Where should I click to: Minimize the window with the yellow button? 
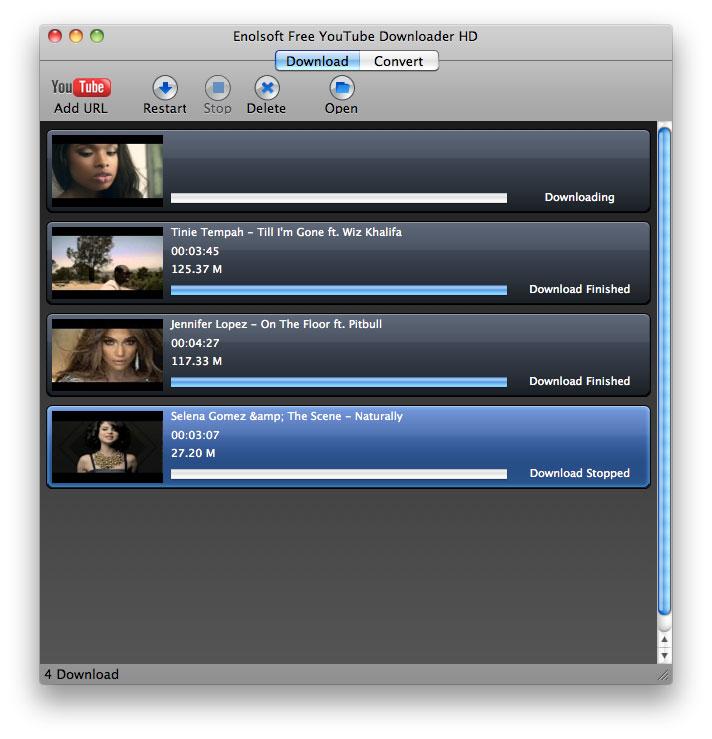76,36
